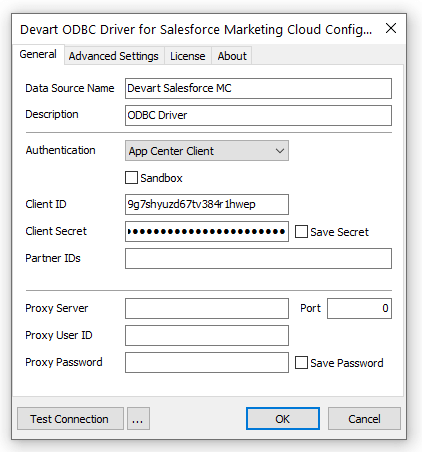Viewport: 422px width, 452px height.
Task: Expand the Authentication dropdown list
Action: pyautogui.click(x=207, y=151)
